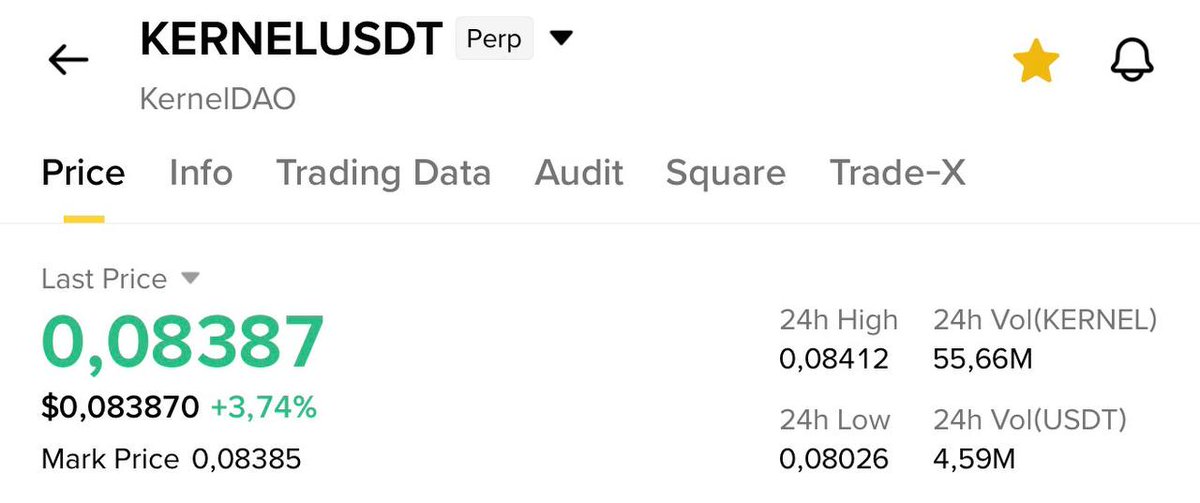Image resolution: width=1200 pixels, height=503 pixels.
Task: Tap the large 0,08387 last price
Action: pyautogui.click(x=183, y=341)
